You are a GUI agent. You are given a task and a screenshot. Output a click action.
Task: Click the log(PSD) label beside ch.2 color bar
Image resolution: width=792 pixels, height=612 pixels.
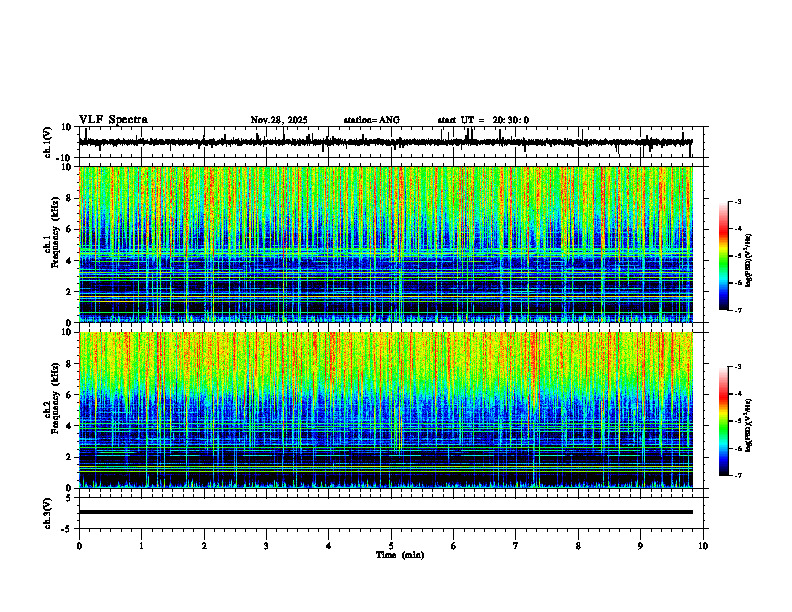coord(749,425)
